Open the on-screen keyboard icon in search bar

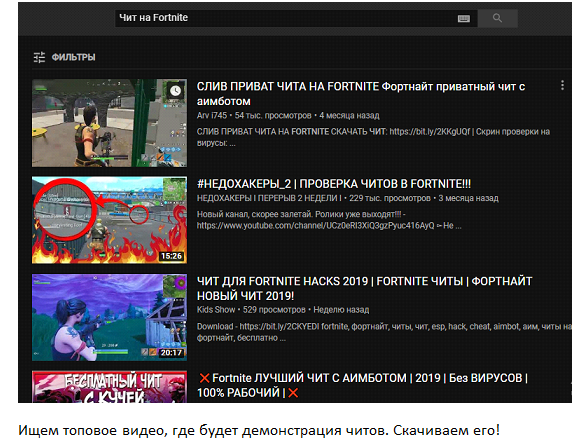[464, 19]
